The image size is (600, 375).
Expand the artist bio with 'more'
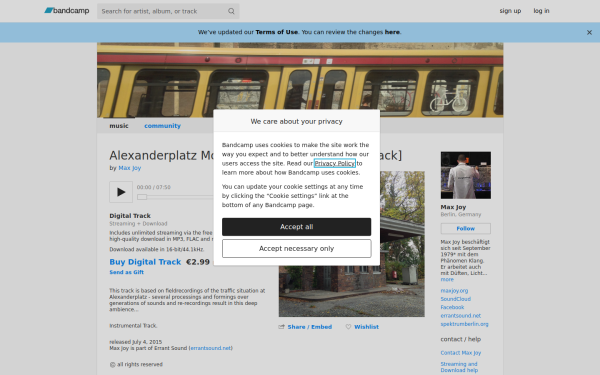447,279
